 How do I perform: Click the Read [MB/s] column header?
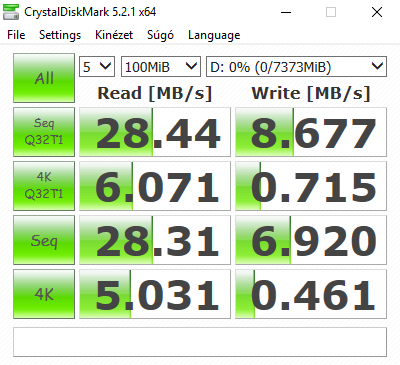155,93
